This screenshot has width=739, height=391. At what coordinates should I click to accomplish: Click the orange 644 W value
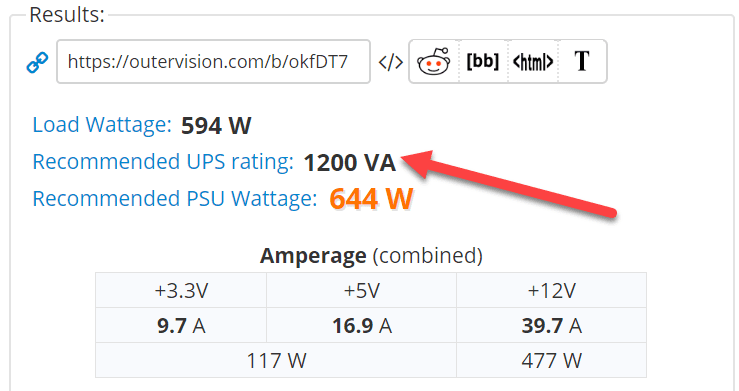pyautogui.click(x=371, y=198)
